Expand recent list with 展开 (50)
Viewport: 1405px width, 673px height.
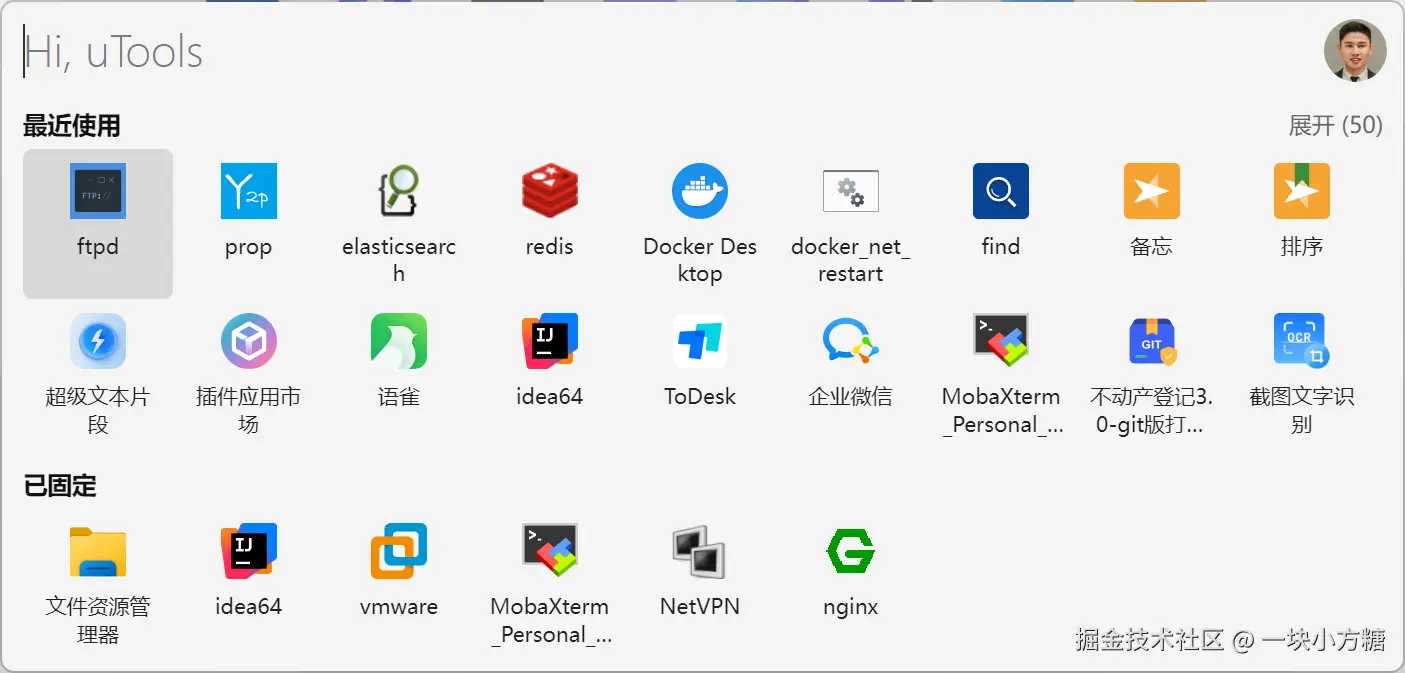click(1335, 125)
